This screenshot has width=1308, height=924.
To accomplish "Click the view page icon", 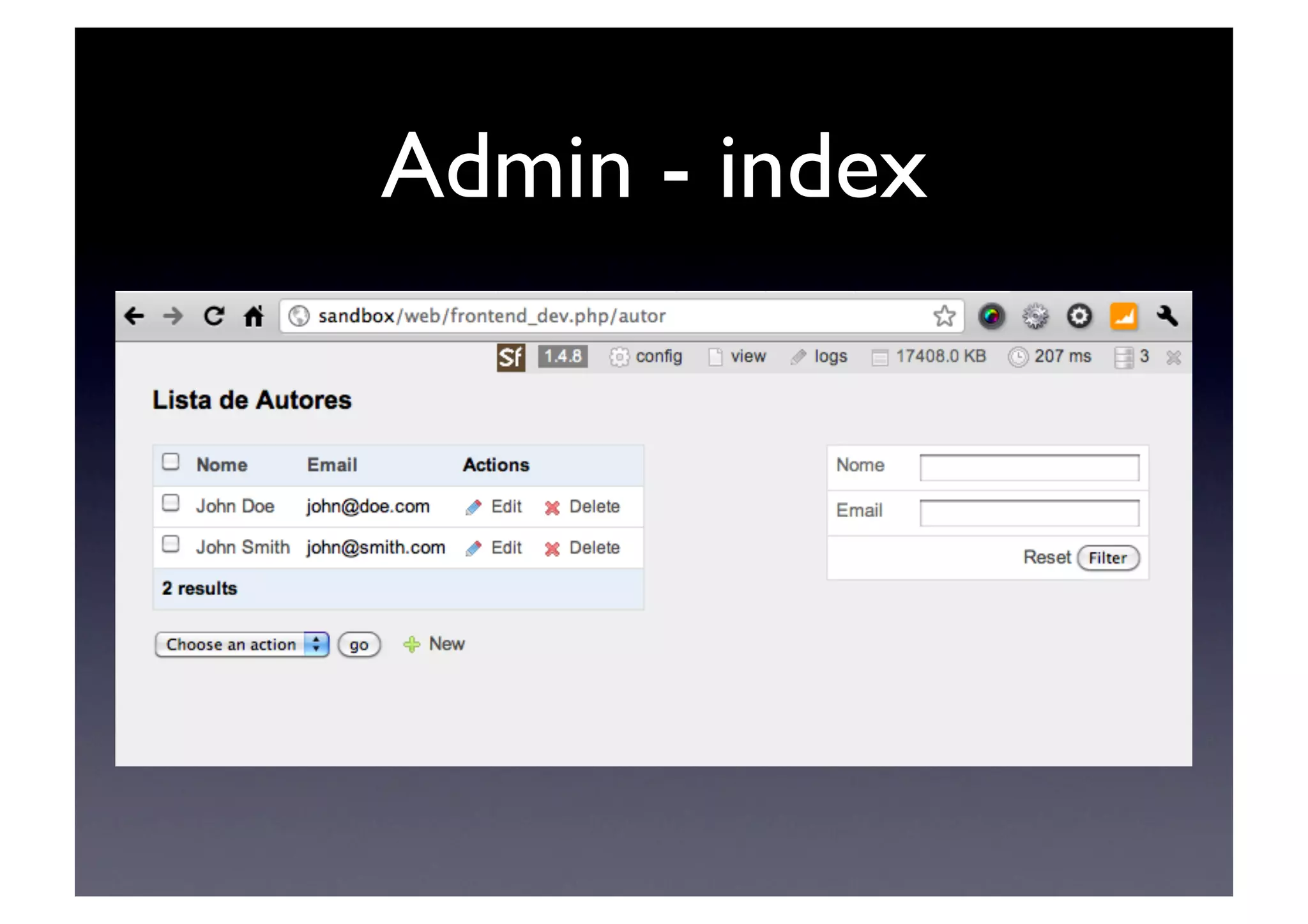I will (x=715, y=357).
